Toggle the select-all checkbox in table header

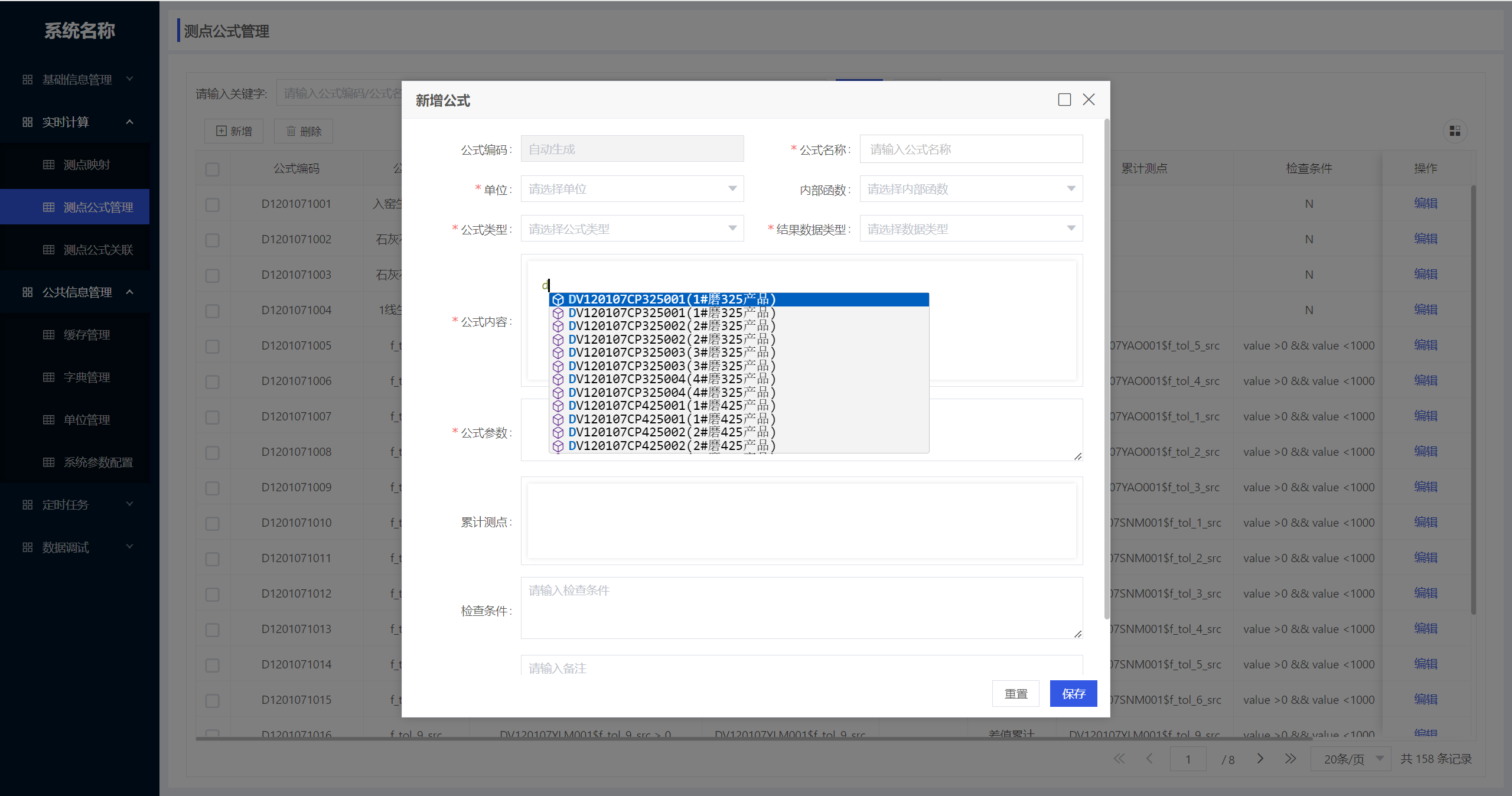click(x=213, y=169)
